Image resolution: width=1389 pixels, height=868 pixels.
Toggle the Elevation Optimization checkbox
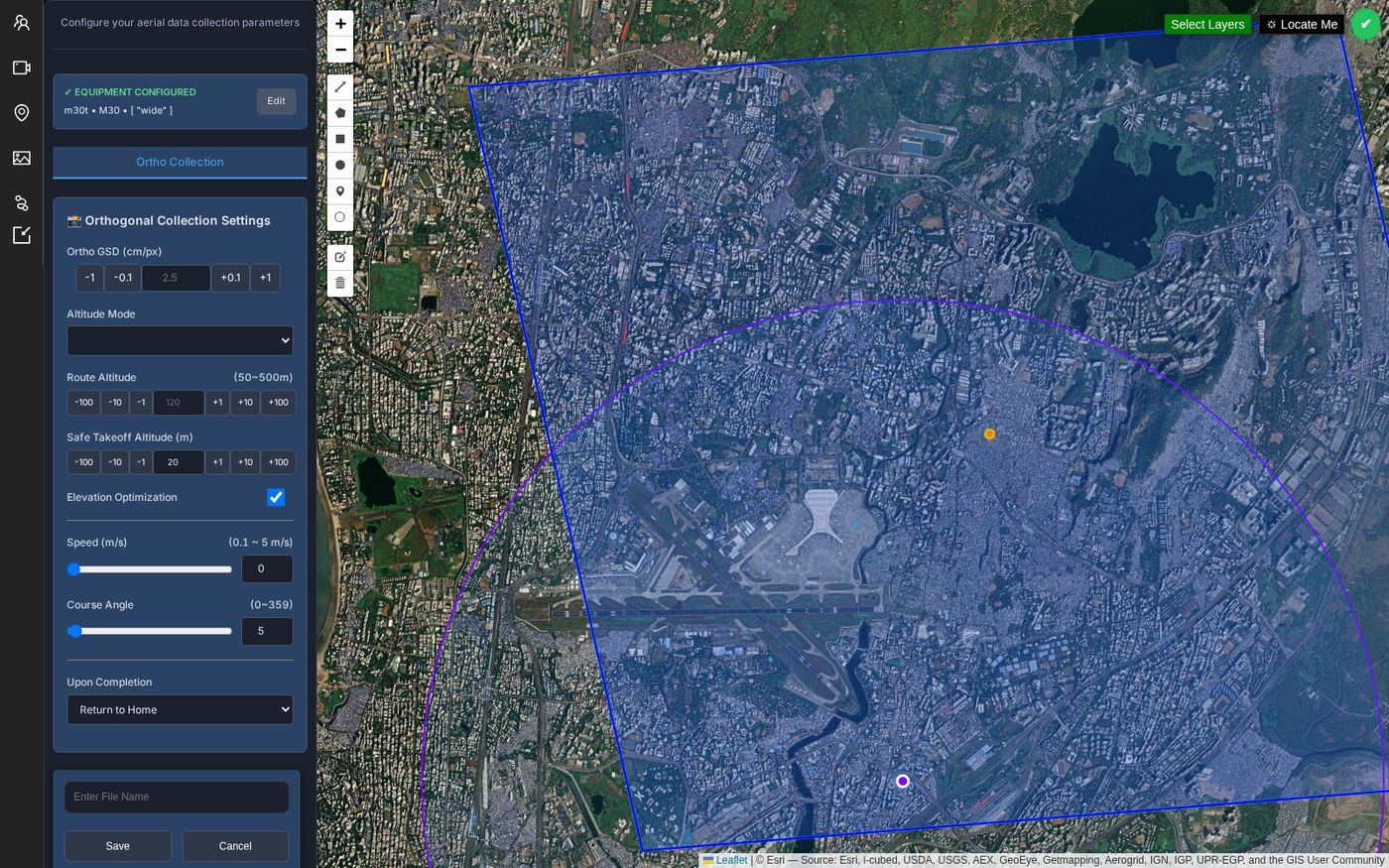pos(276,497)
